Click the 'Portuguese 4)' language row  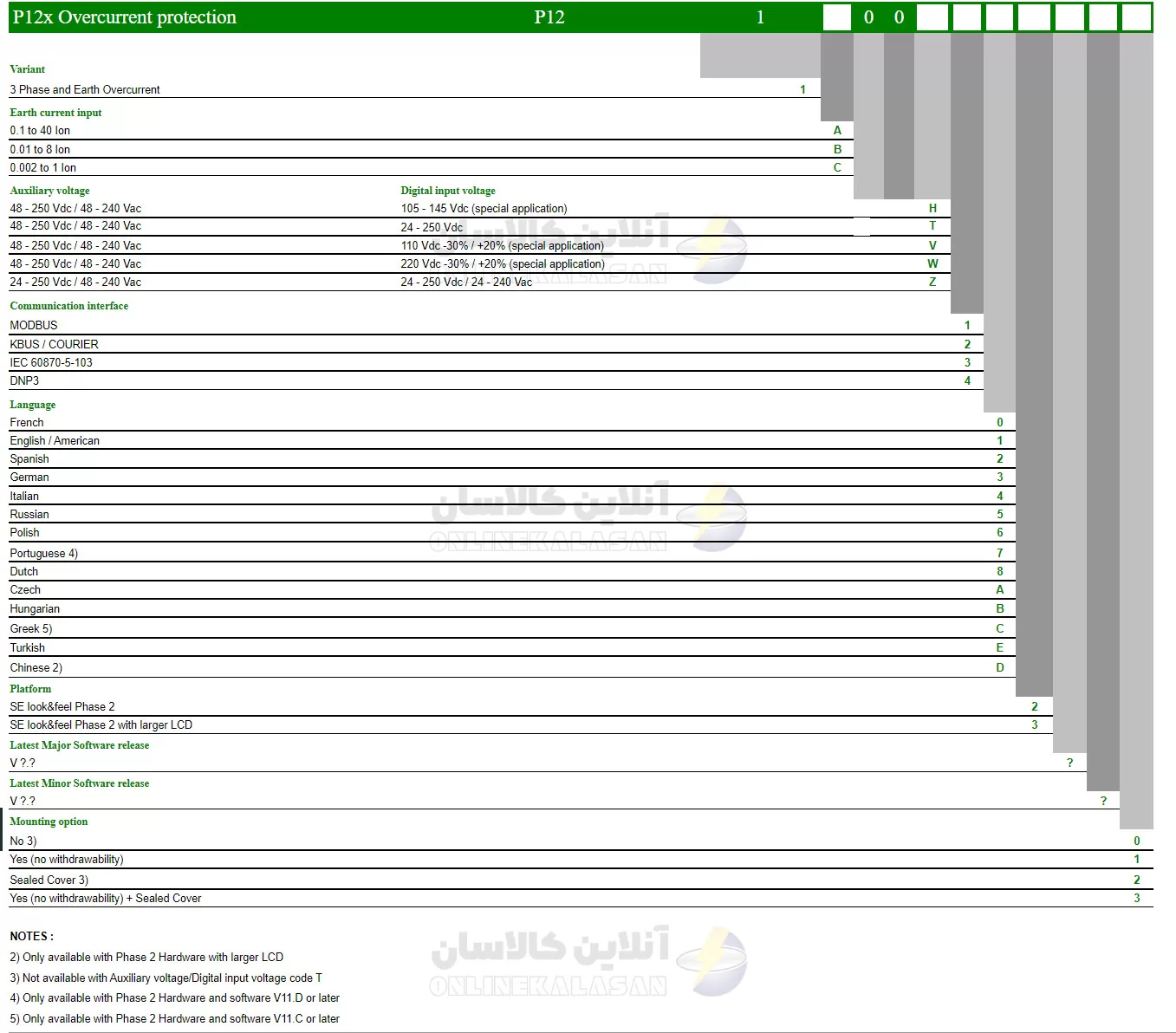click(x=512, y=553)
